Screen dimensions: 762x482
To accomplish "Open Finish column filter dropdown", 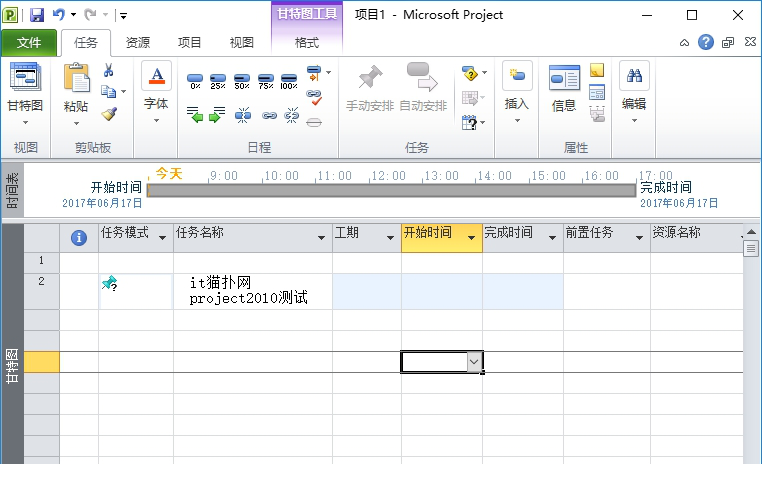I will pyautogui.click(x=552, y=238).
